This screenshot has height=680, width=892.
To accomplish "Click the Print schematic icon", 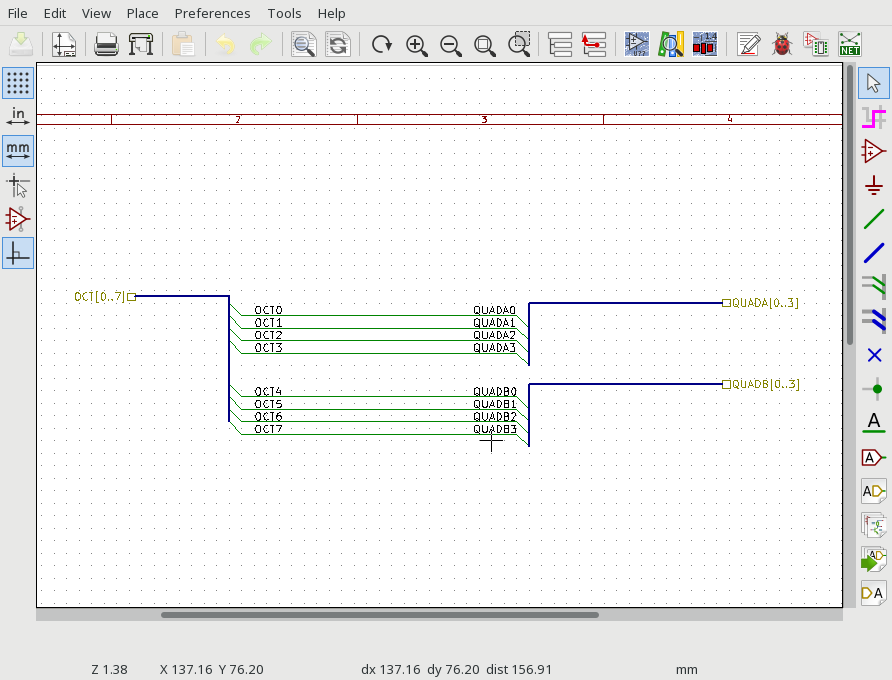I will pos(106,44).
